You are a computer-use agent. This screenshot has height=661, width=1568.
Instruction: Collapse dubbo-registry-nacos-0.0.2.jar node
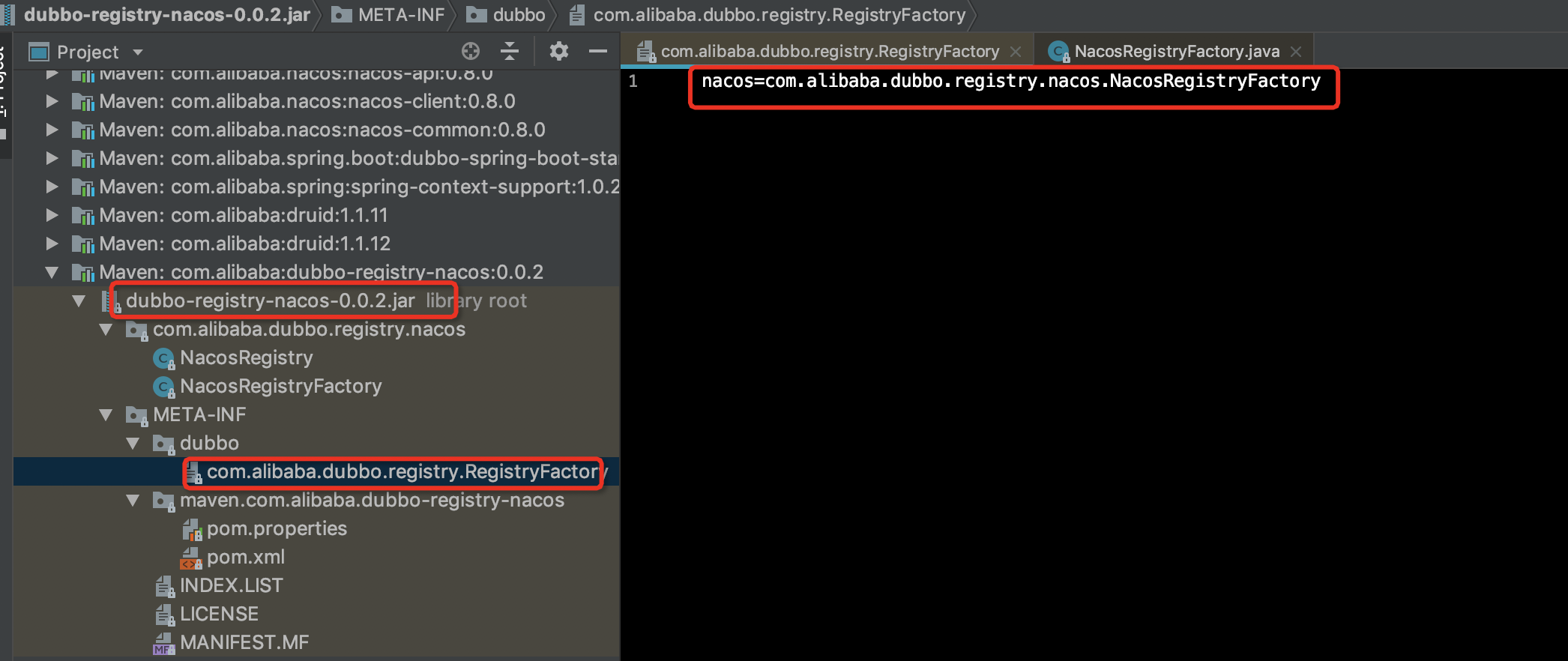pos(79,301)
